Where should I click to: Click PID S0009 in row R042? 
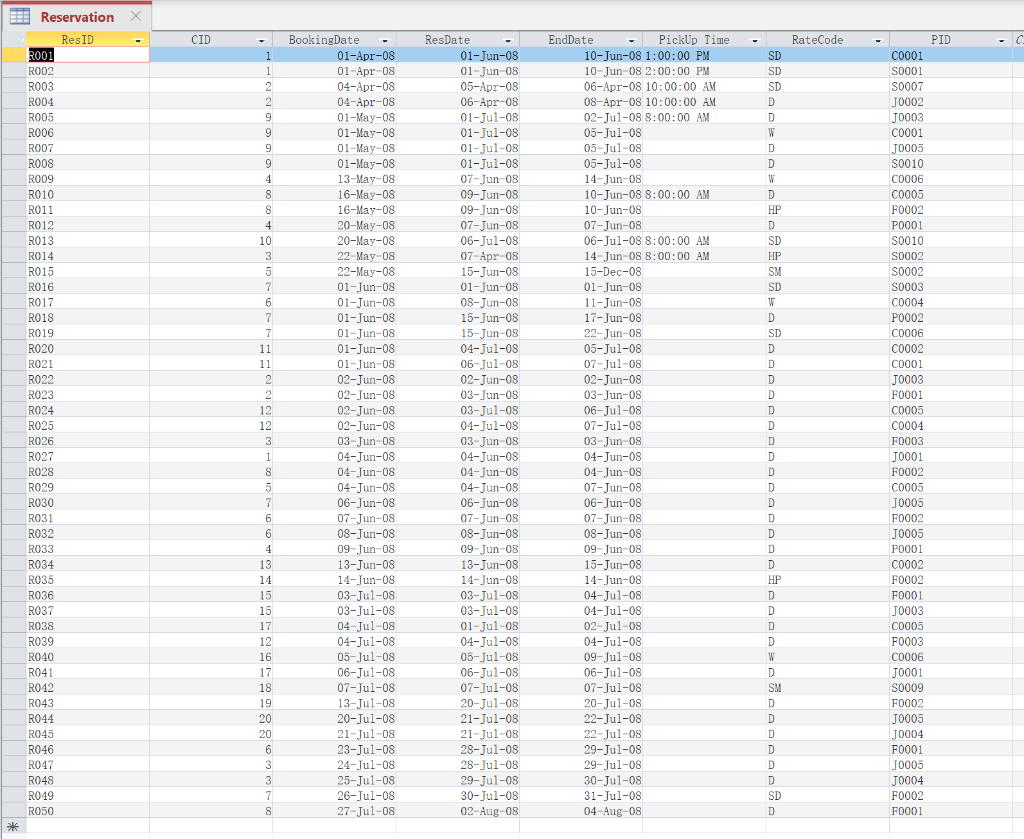tap(952, 688)
